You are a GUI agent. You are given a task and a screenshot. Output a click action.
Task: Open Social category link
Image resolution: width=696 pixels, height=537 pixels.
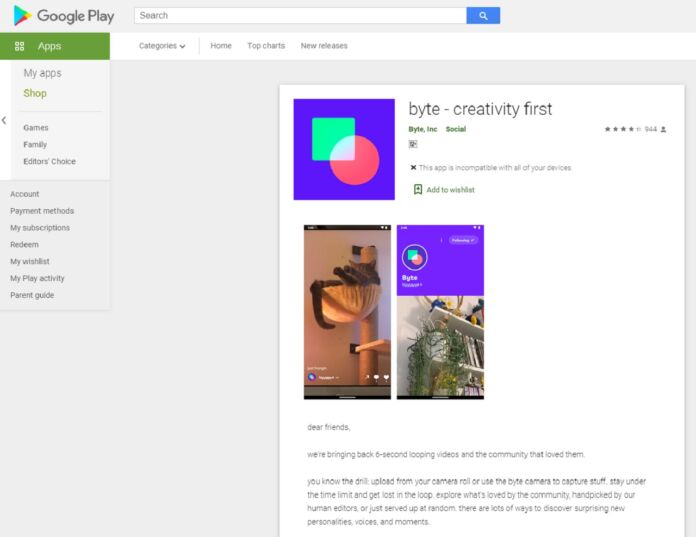coord(456,129)
